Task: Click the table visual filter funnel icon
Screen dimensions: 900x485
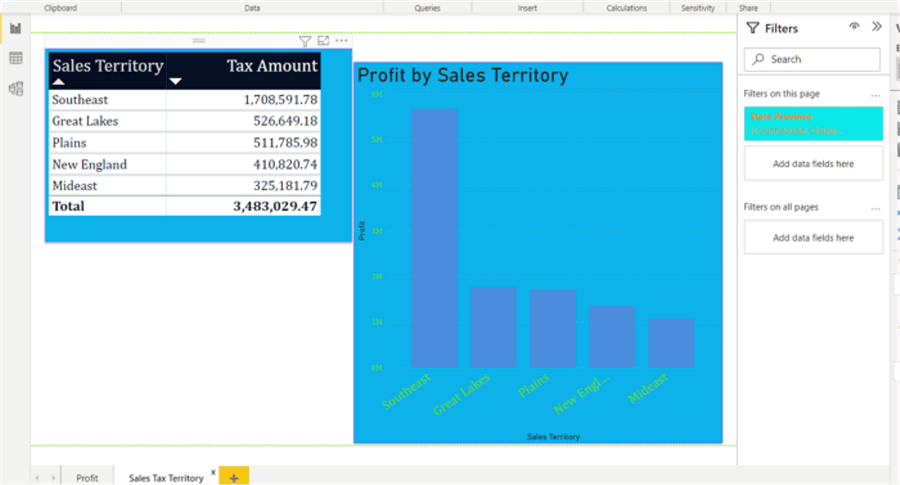Action: coord(305,41)
